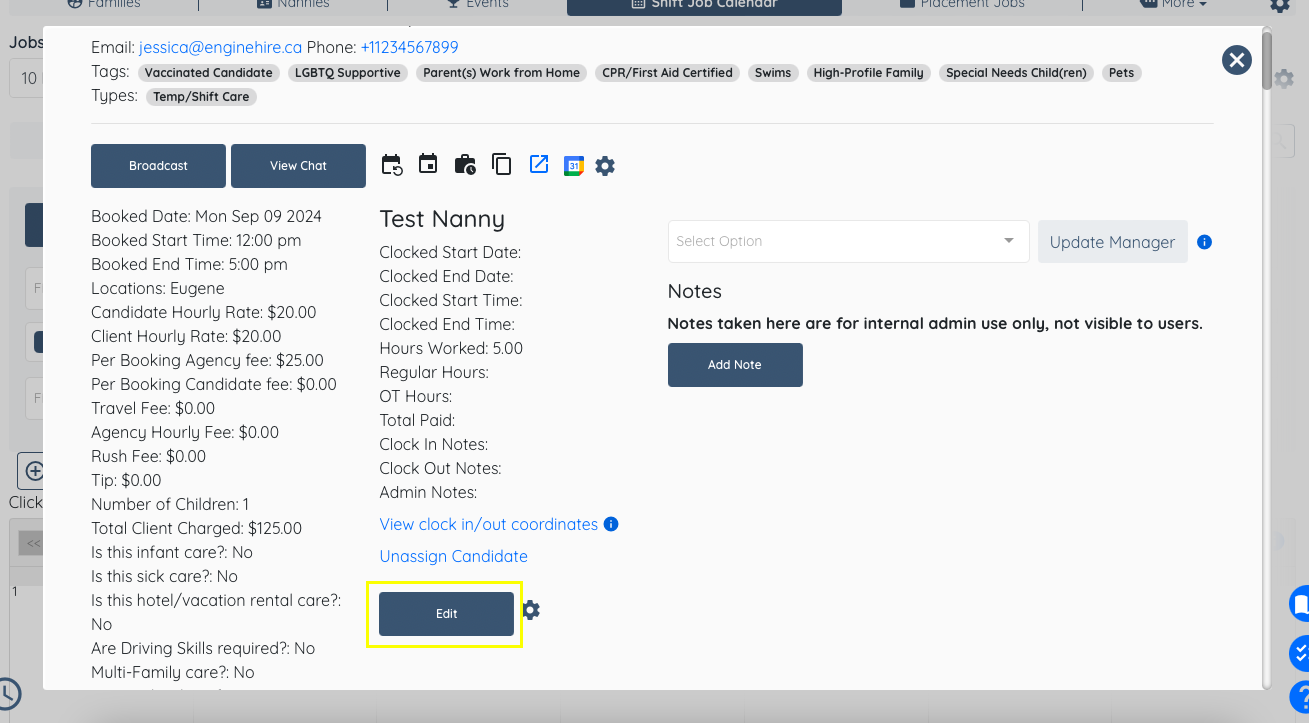
Task: Click gear icon next to Edit button
Action: pyautogui.click(x=531, y=610)
